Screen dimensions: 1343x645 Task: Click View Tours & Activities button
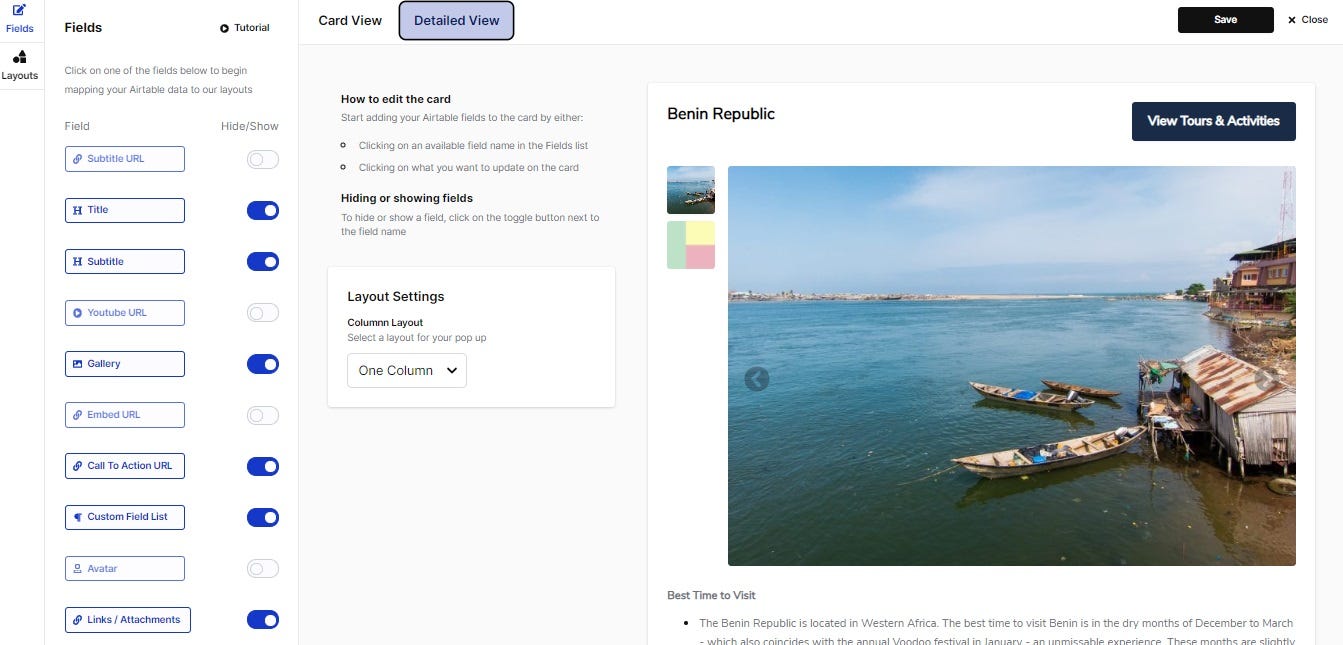tap(1213, 121)
